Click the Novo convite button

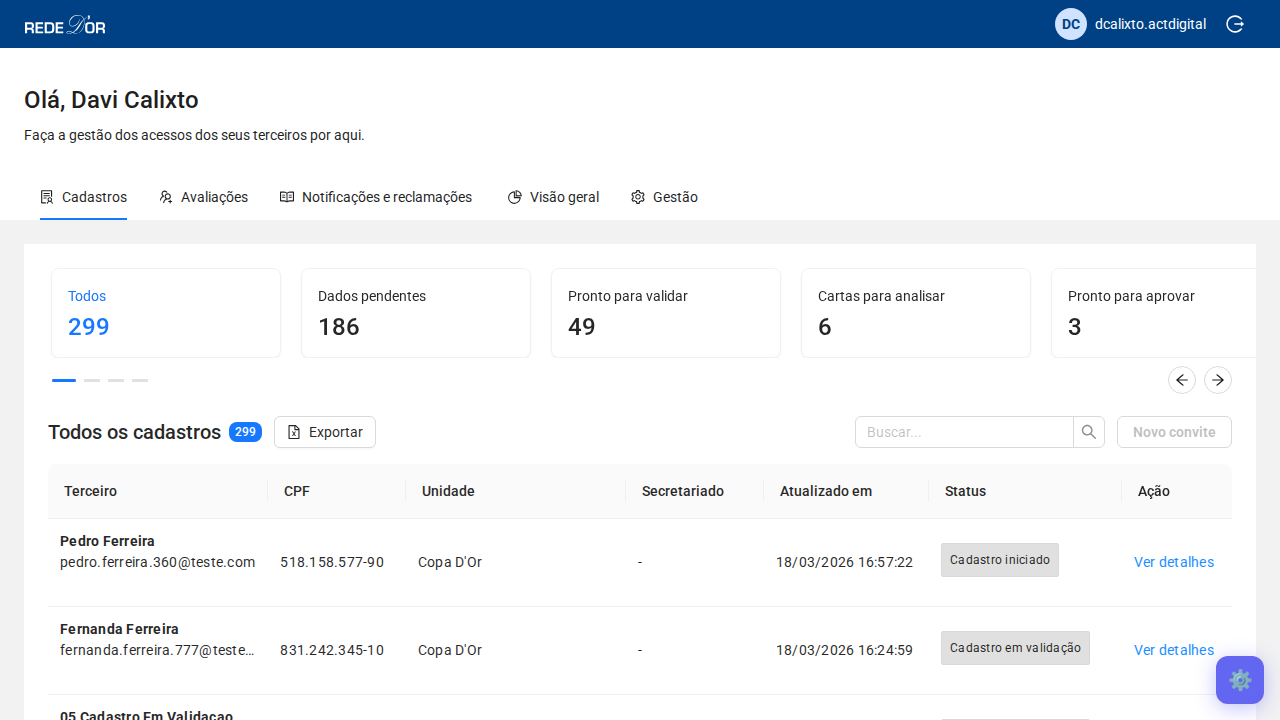tap(1173, 432)
